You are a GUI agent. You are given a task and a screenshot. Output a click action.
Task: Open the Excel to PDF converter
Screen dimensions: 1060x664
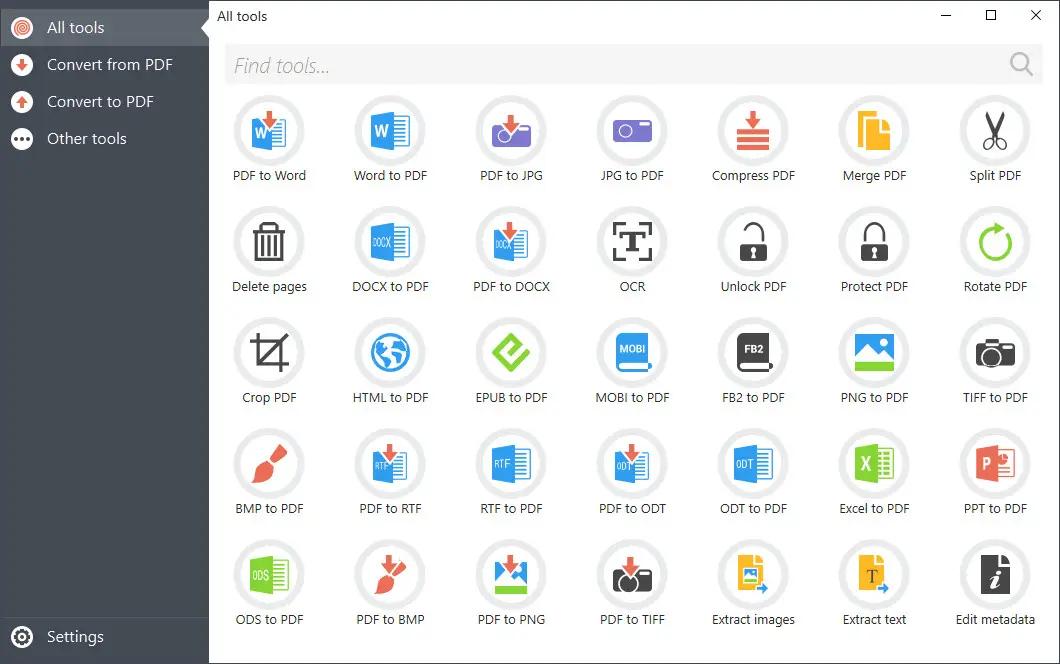(x=874, y=465)
